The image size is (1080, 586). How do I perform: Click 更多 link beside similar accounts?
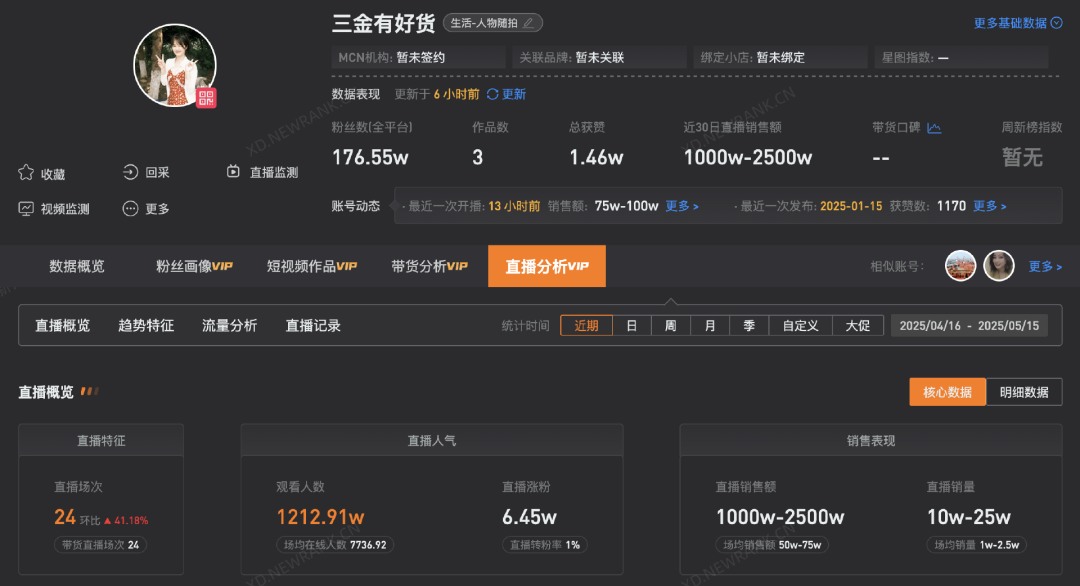[x=1045, y=266]
